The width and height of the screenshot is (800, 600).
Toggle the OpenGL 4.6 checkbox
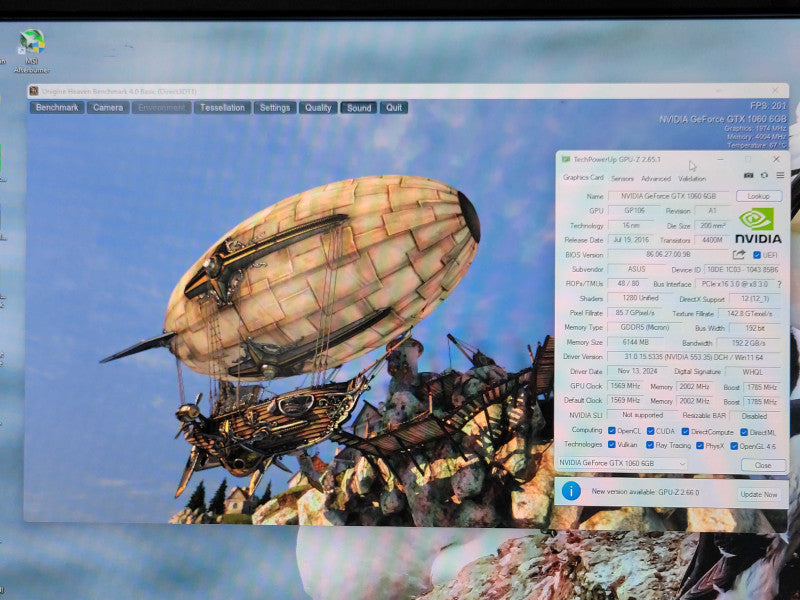(x=734, y=446)
